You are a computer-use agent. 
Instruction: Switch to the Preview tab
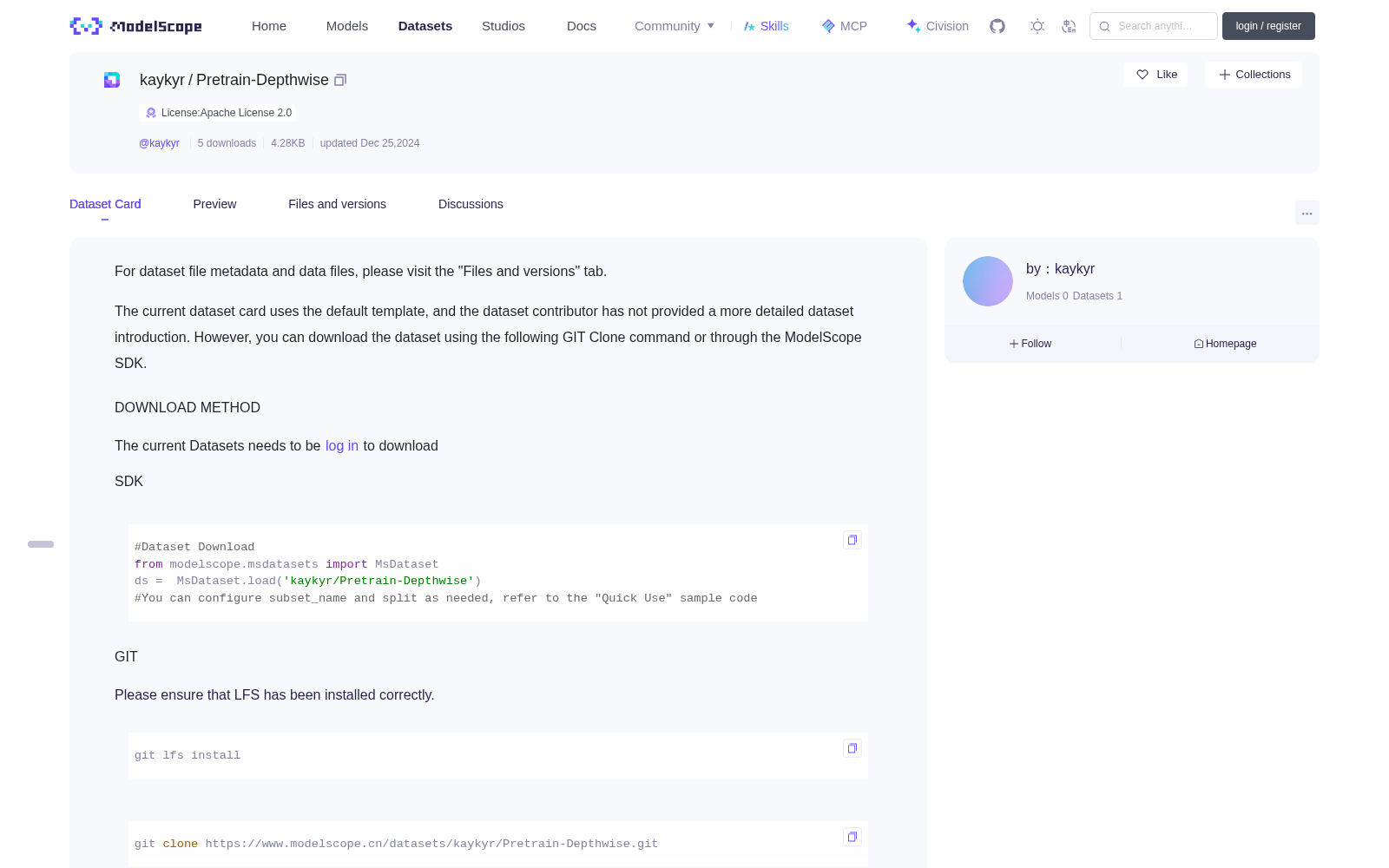coord(214,204)
